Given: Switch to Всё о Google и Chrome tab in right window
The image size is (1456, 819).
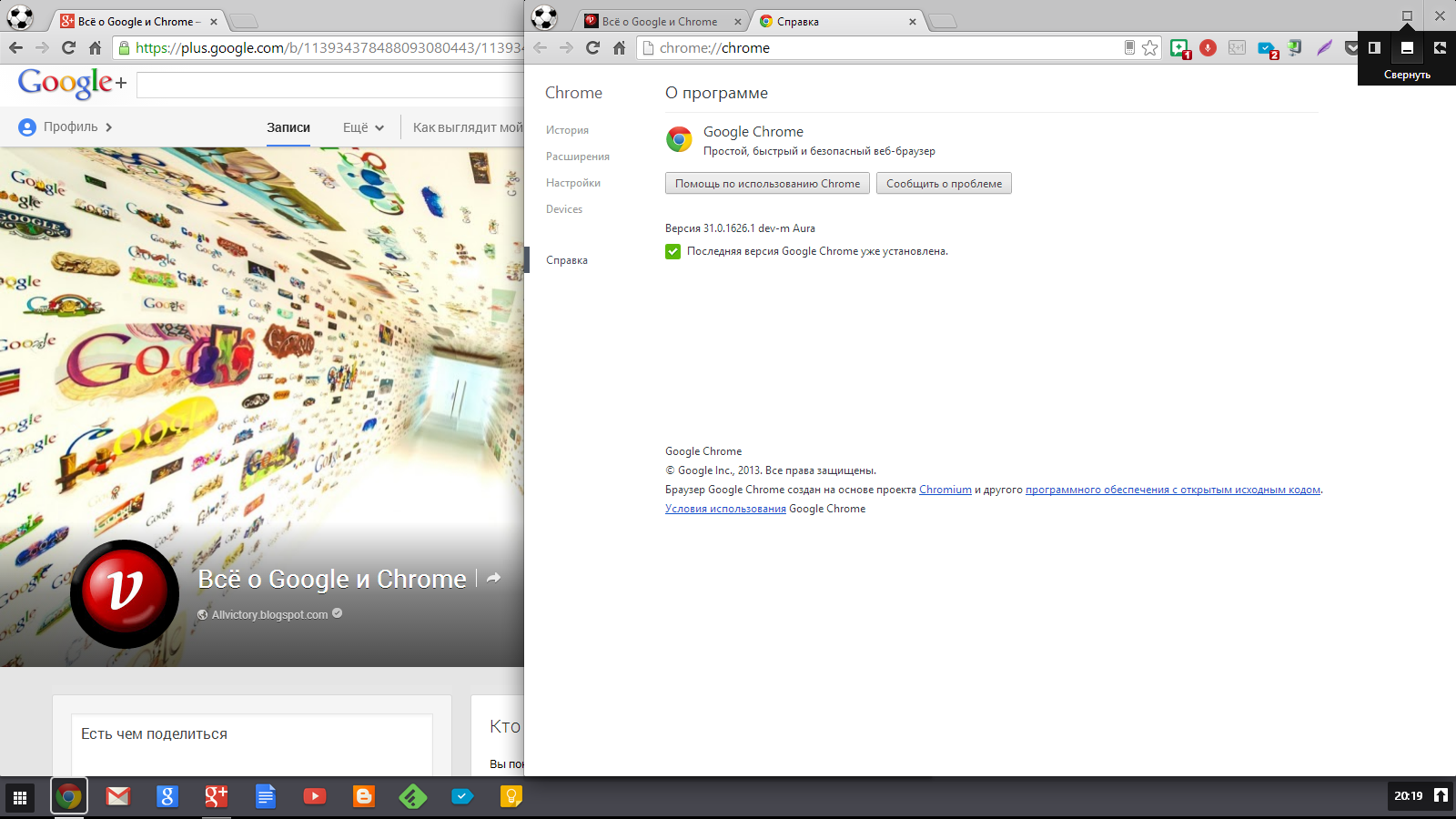Looking at the screenshot, I should point(662,21).
